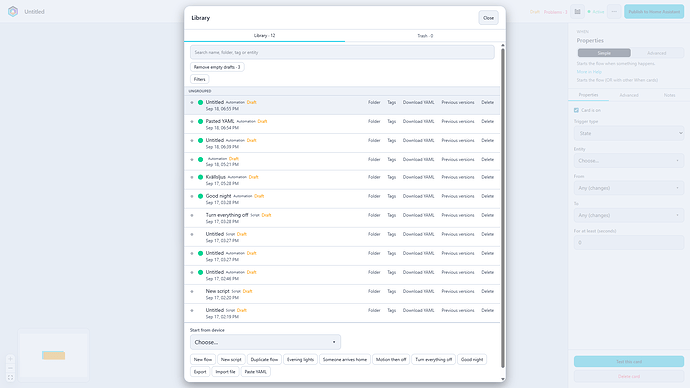Click green status dot of Pasted YAML
Screen dimensions: 690x388
pos(200,121)
